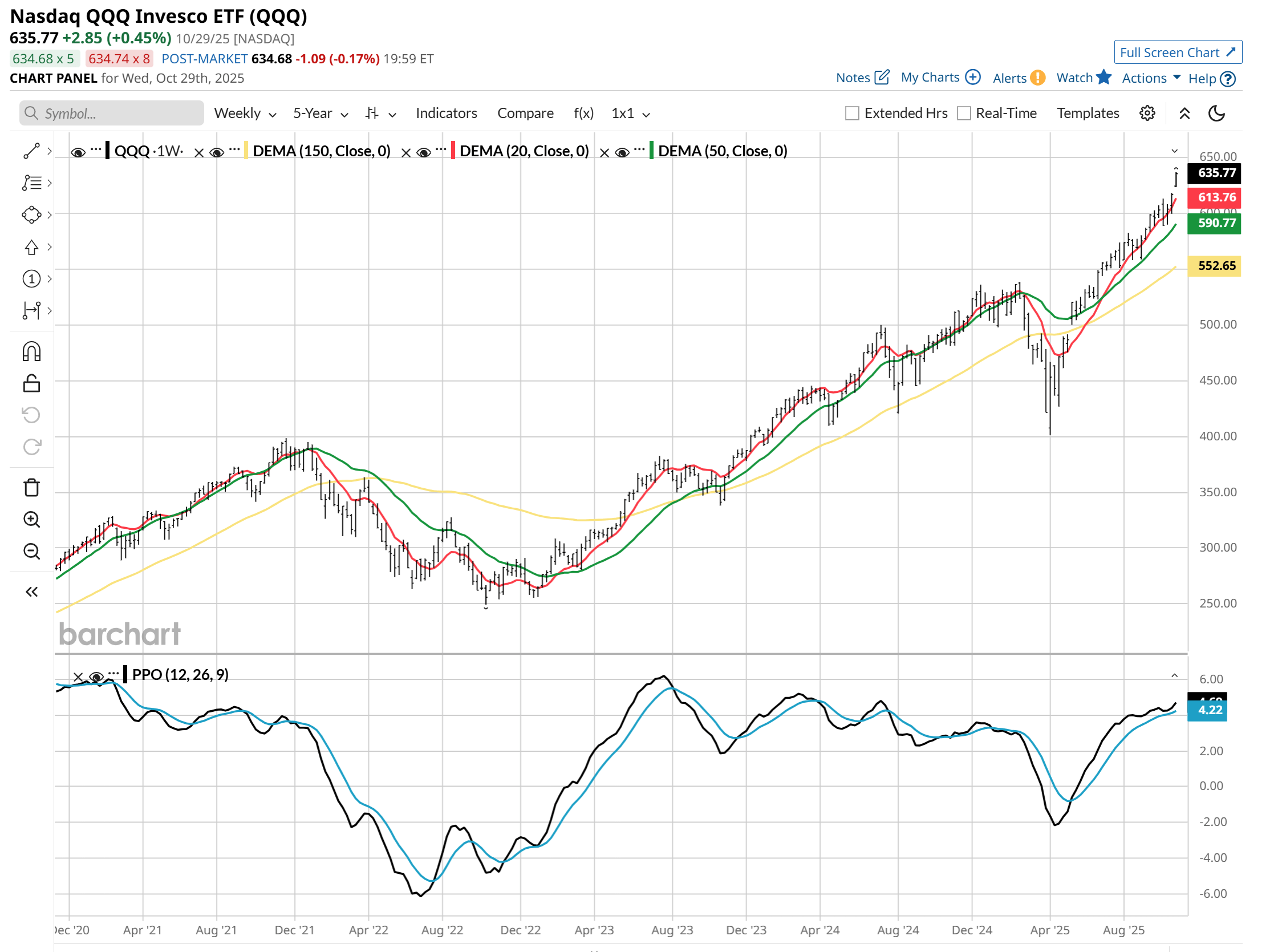Open the Indicators menu

point(446,113)
